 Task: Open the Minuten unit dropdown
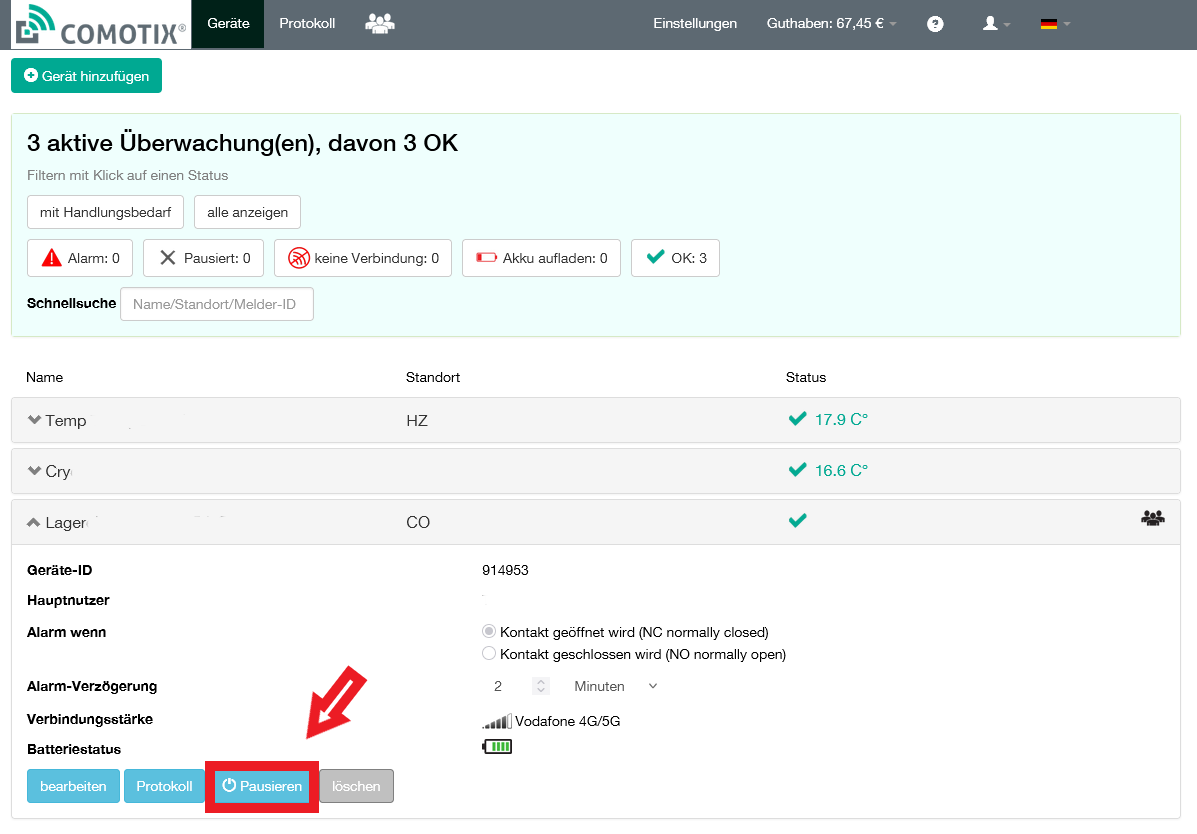pyautogui.click(x=615, y=686)
